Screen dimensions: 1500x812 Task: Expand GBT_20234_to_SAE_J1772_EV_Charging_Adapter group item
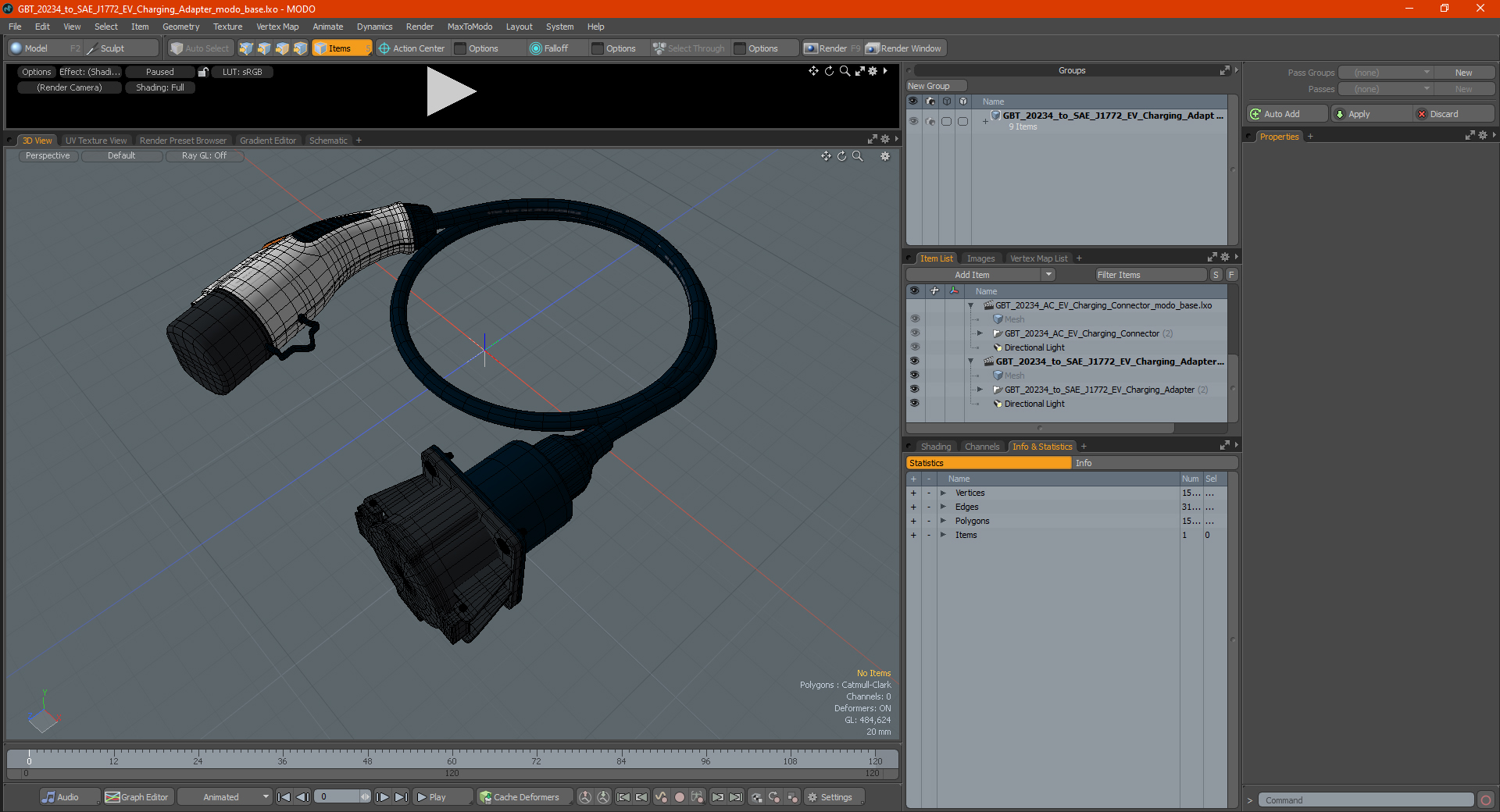(980, 390)
